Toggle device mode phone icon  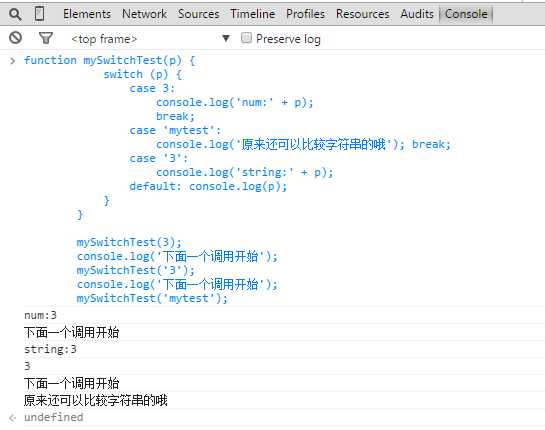[x=40, y=14]
